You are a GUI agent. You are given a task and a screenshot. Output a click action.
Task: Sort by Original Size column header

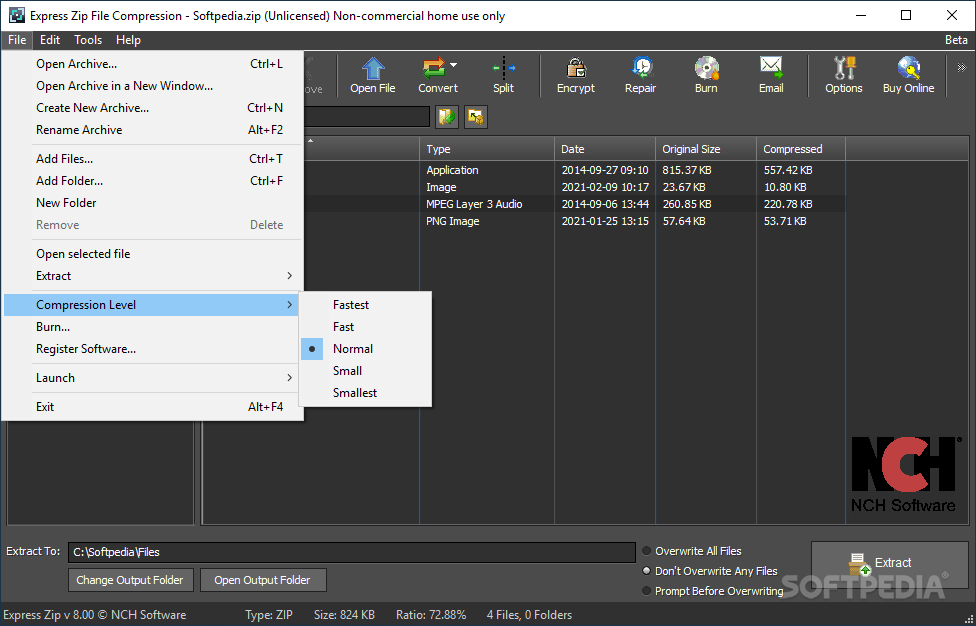coord(706,149)
